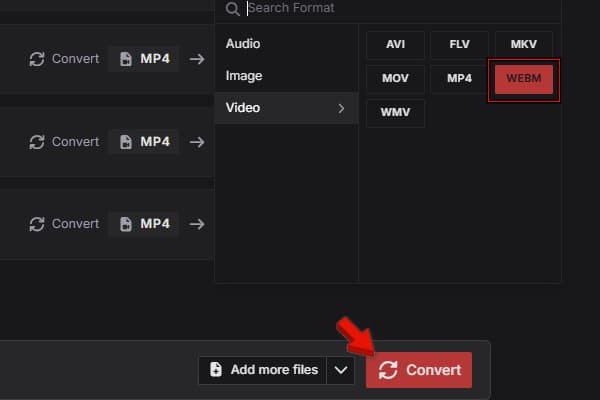Click the refresh icon on red Convert button
Image resolution: width=600 pixels, height=400 pixels.
(x=388, y=370)
